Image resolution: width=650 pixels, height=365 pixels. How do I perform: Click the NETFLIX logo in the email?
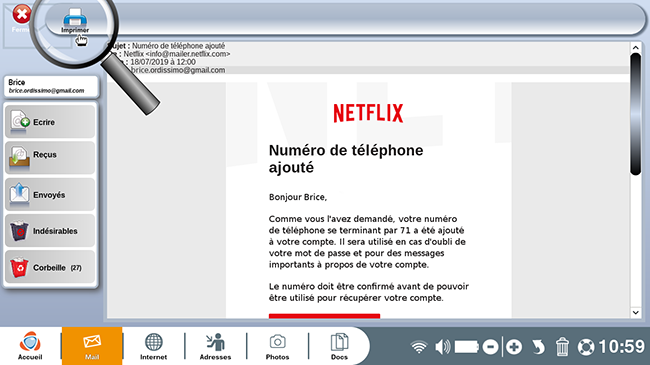368,113
